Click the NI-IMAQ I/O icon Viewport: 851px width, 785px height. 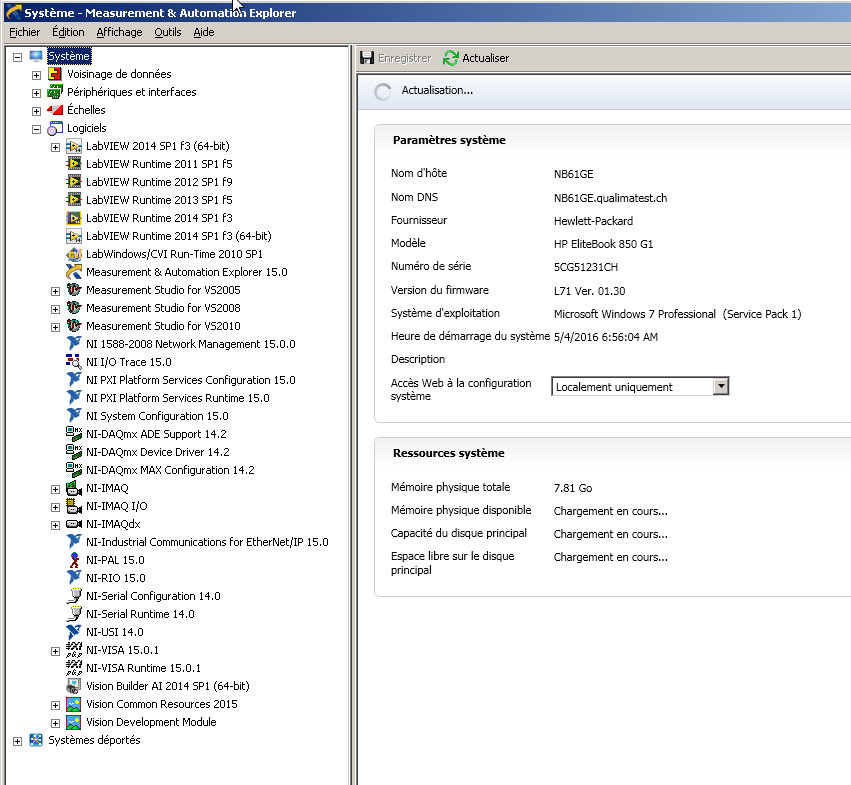(x=74, y=507)
